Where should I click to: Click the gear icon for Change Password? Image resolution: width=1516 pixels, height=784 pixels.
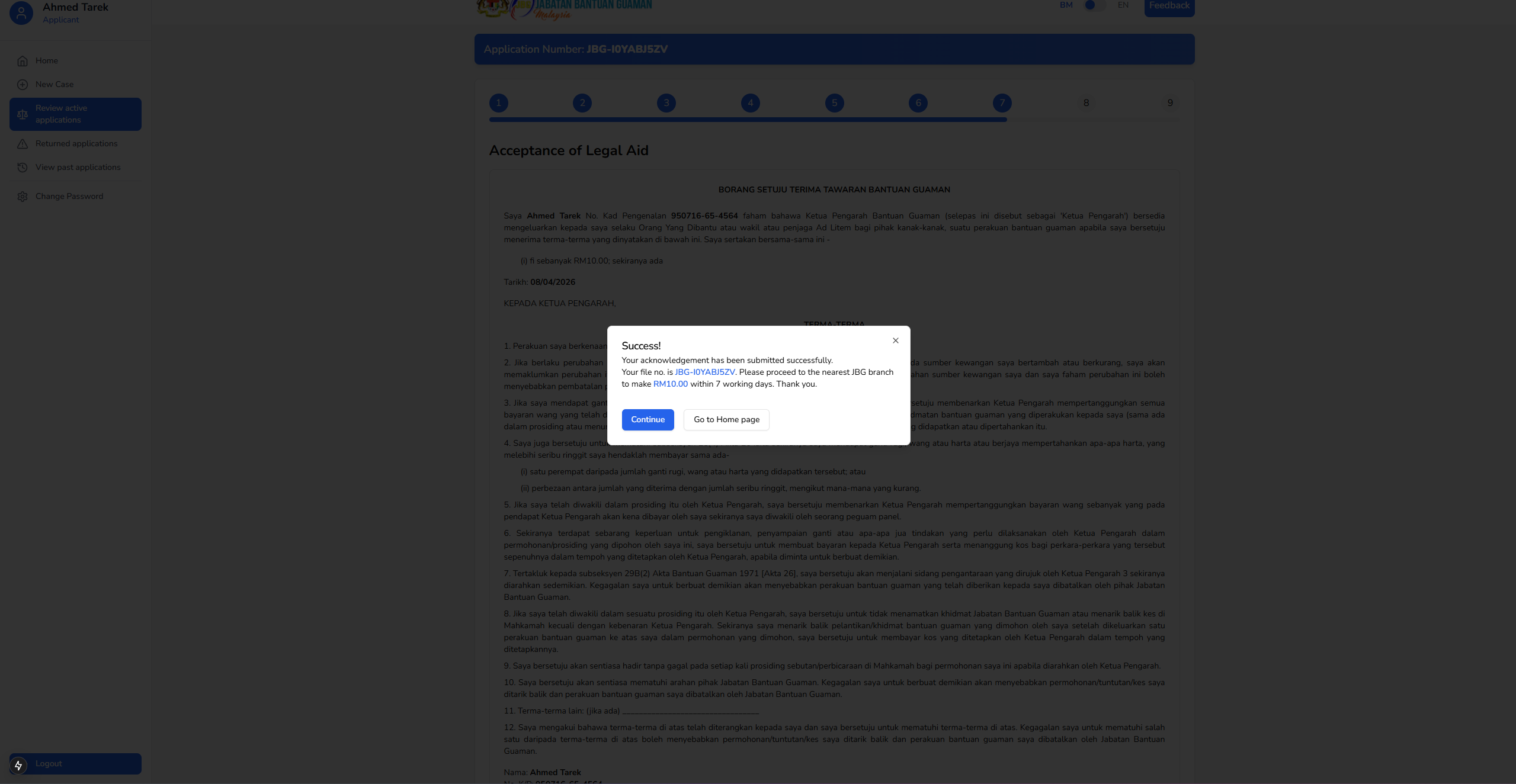(23, 197)
